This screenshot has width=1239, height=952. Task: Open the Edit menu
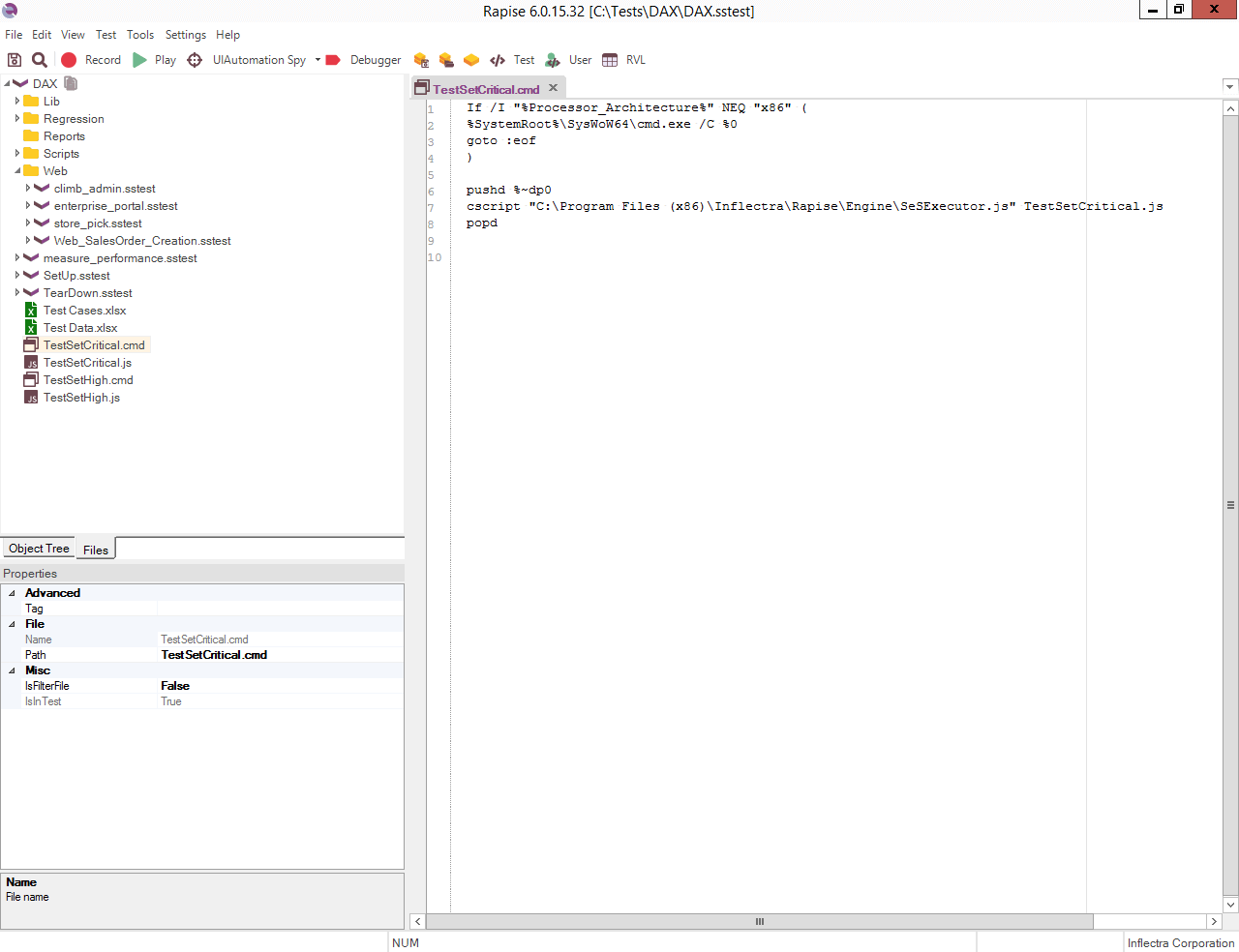[x=42, y=35]
